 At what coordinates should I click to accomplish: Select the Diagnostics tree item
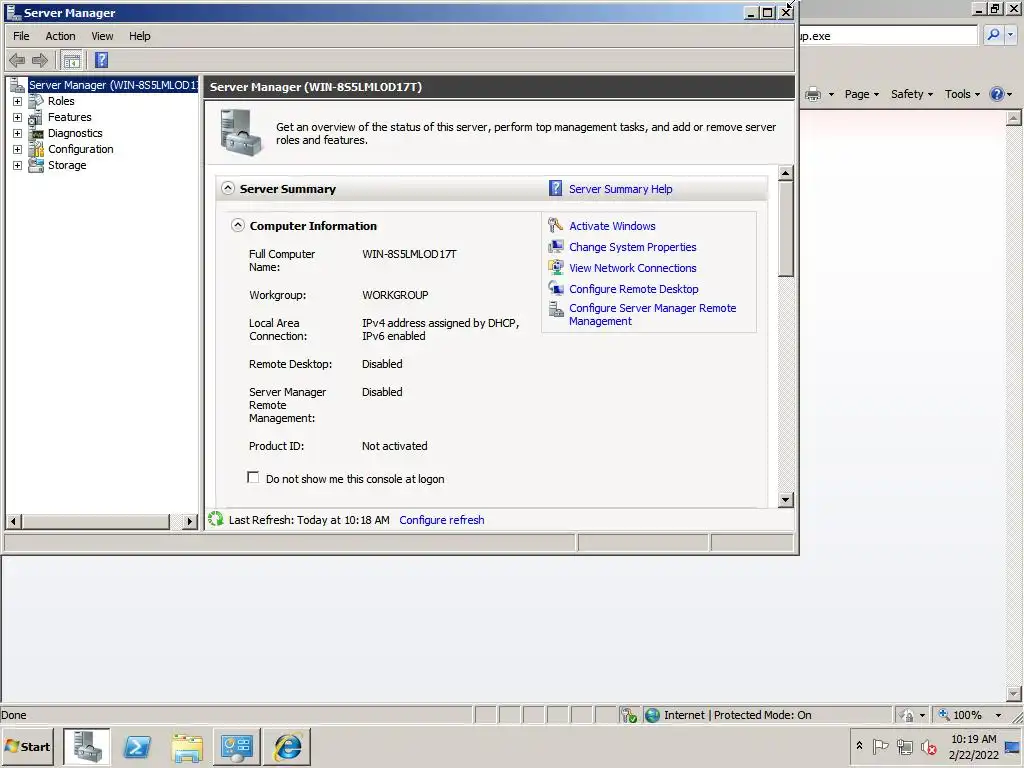pos(75,133)
